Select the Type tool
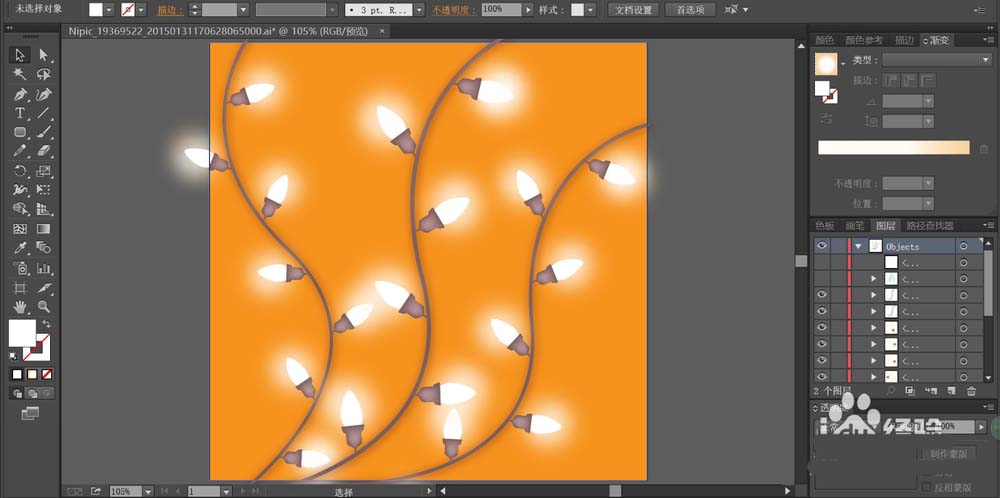This screenshot has width=1000, height=498. pos(20,114)
